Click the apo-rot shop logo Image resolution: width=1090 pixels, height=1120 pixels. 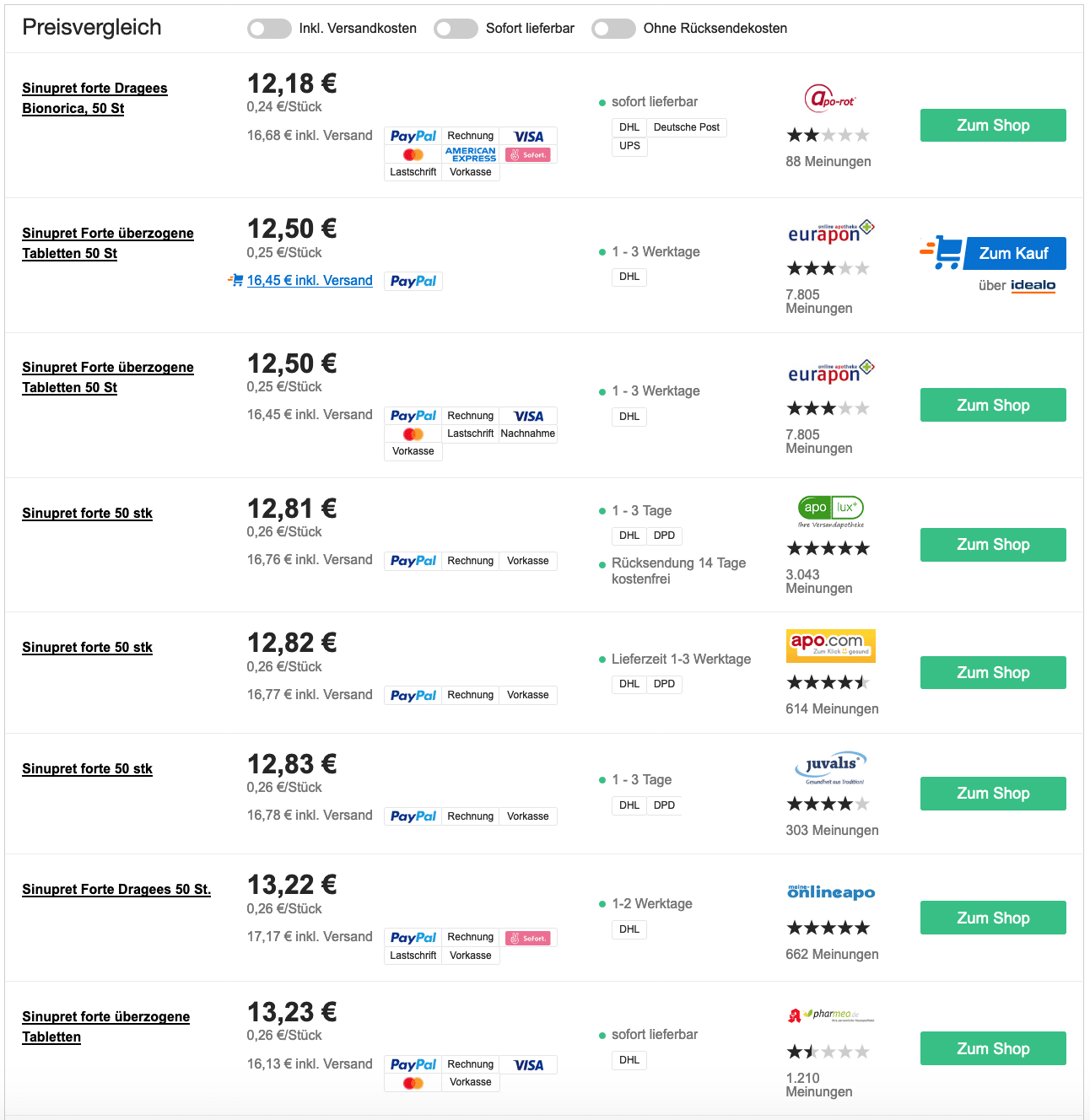830,100
